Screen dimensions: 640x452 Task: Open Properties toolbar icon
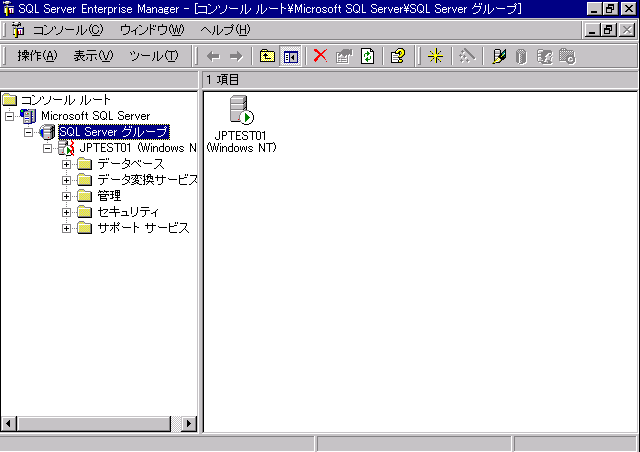tap(344, 56)
